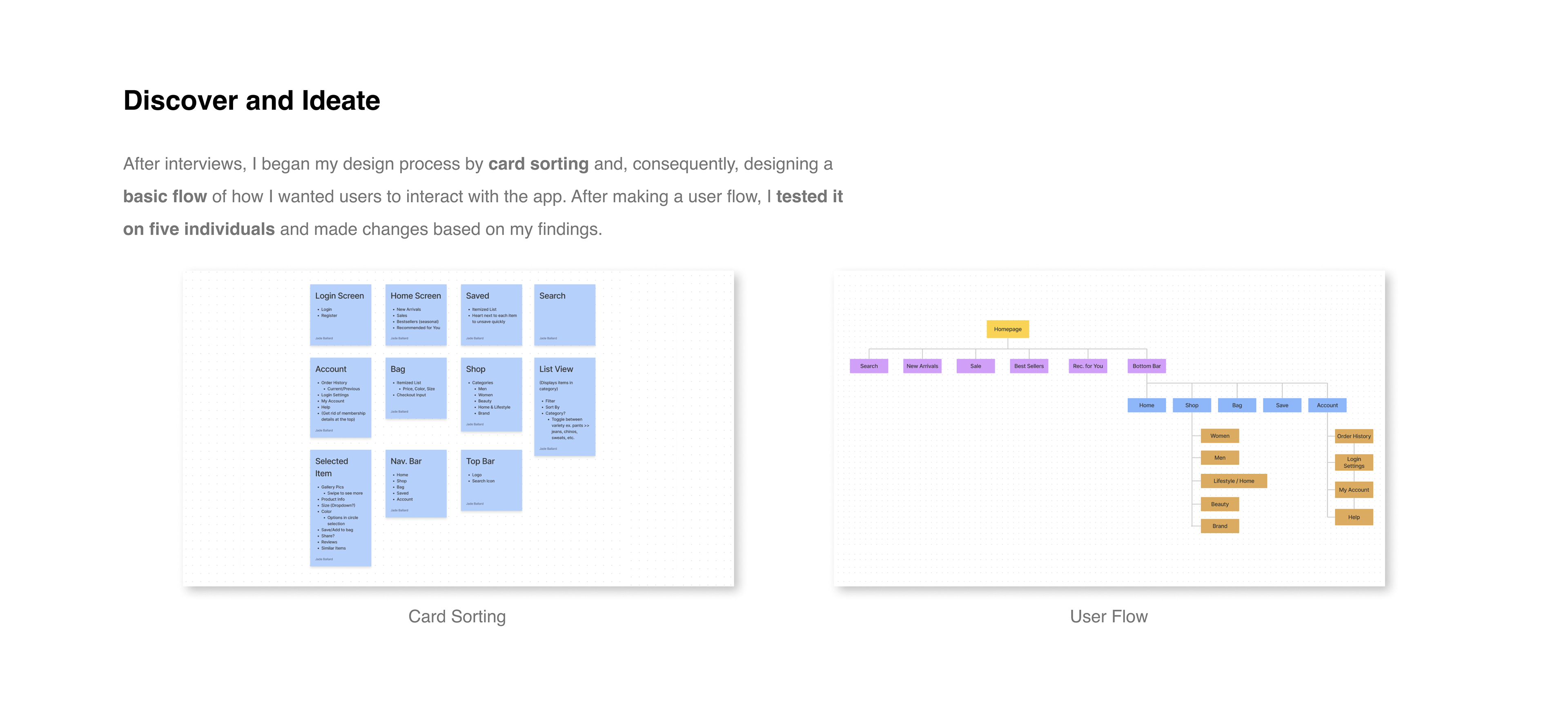Screen dimensions: 1568x717
Task: Open the blue Search card
Action: tap(564, 314)
